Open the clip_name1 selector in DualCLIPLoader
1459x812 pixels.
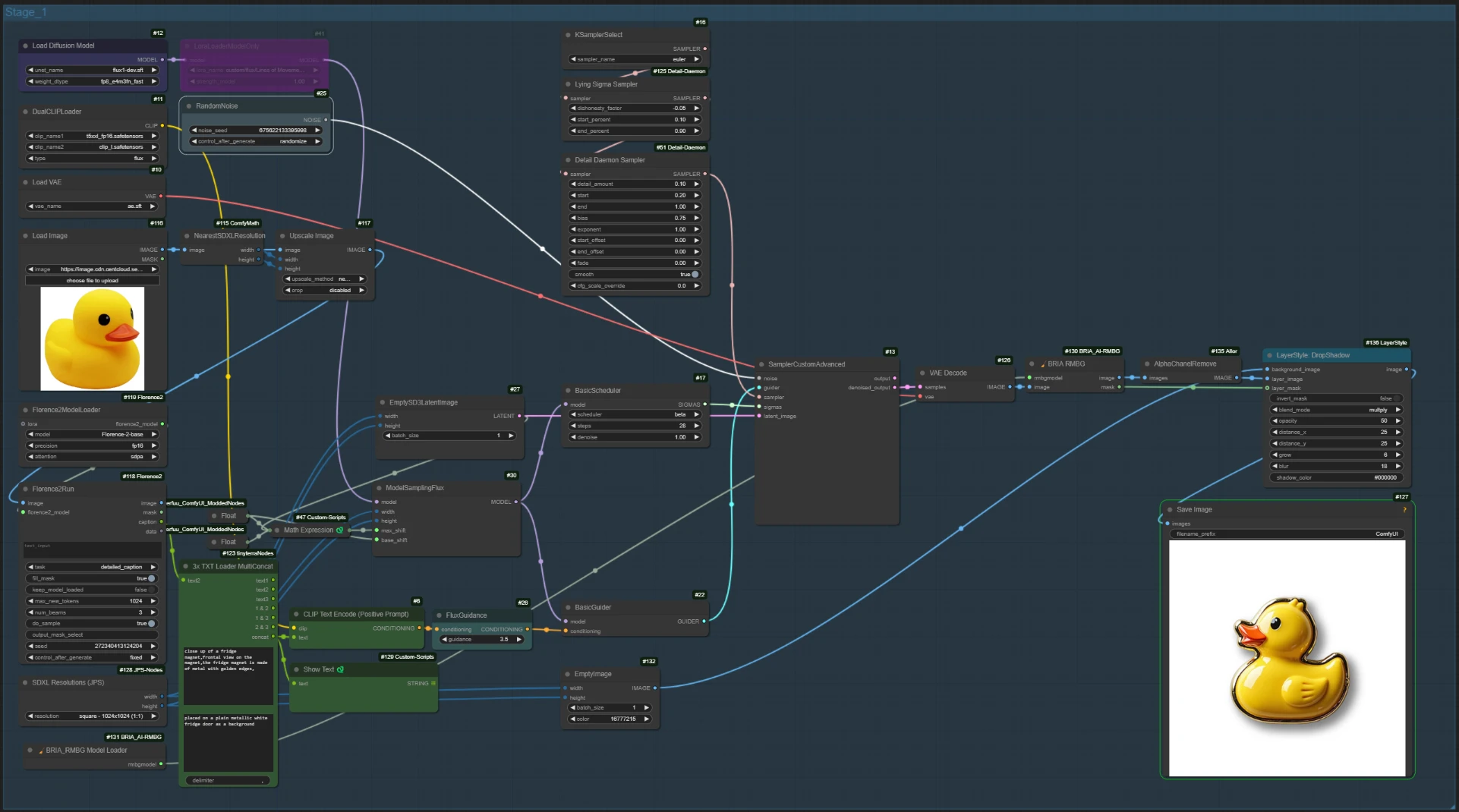coord(92,136)
